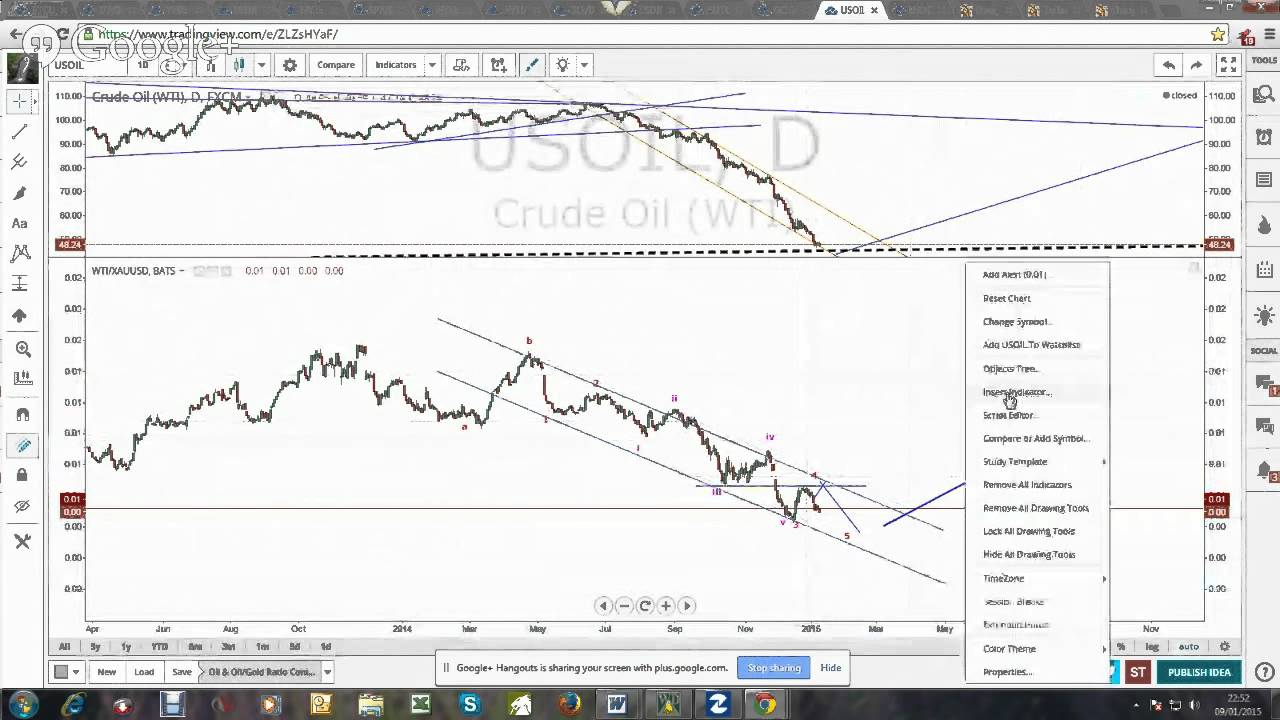Expand TimeZone submenu

coord(1038,579)
